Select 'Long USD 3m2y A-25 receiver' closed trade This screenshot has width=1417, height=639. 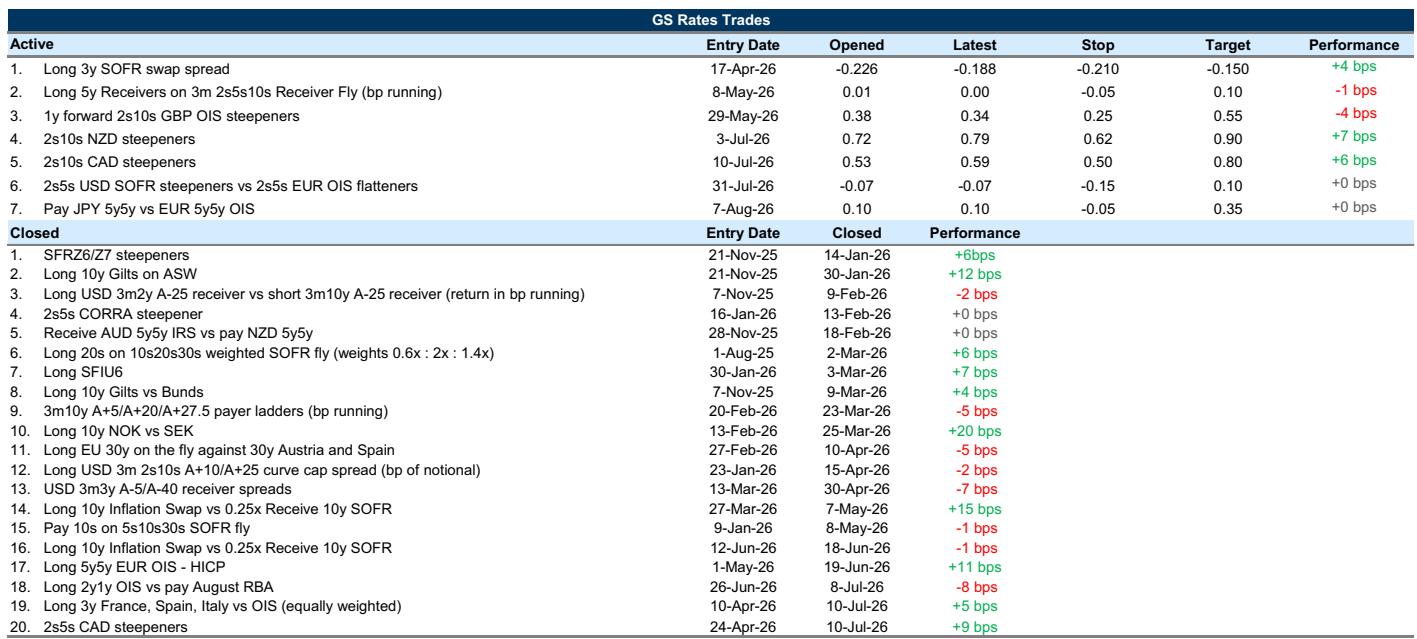(x=313, y=294)
